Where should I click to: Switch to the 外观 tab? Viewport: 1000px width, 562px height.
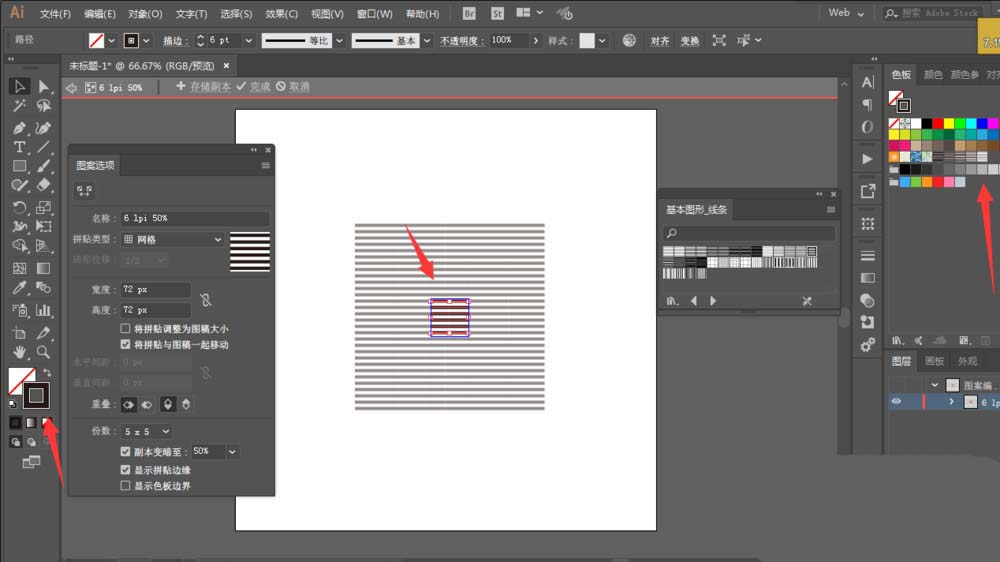coord(967,361)
